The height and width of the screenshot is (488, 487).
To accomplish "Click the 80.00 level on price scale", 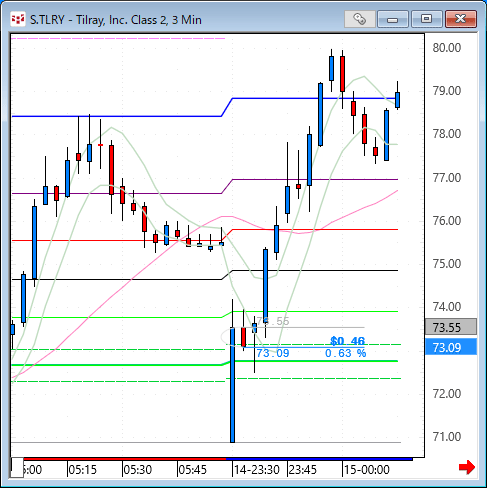I will click(447, 48).
